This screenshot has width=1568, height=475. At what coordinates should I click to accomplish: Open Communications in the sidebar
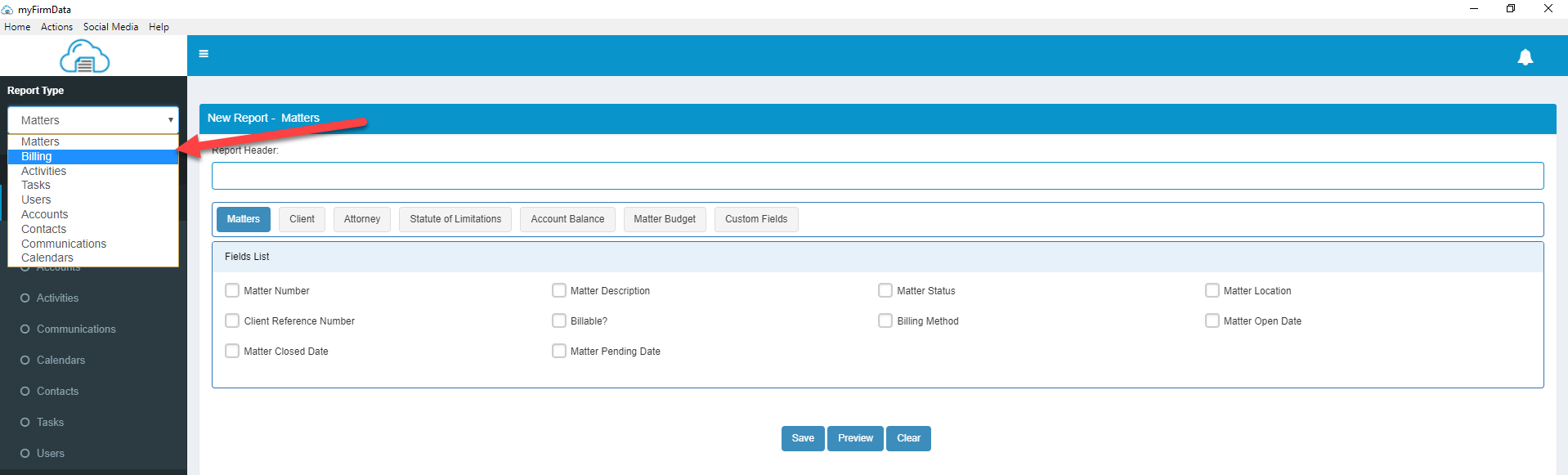[76, 329]
